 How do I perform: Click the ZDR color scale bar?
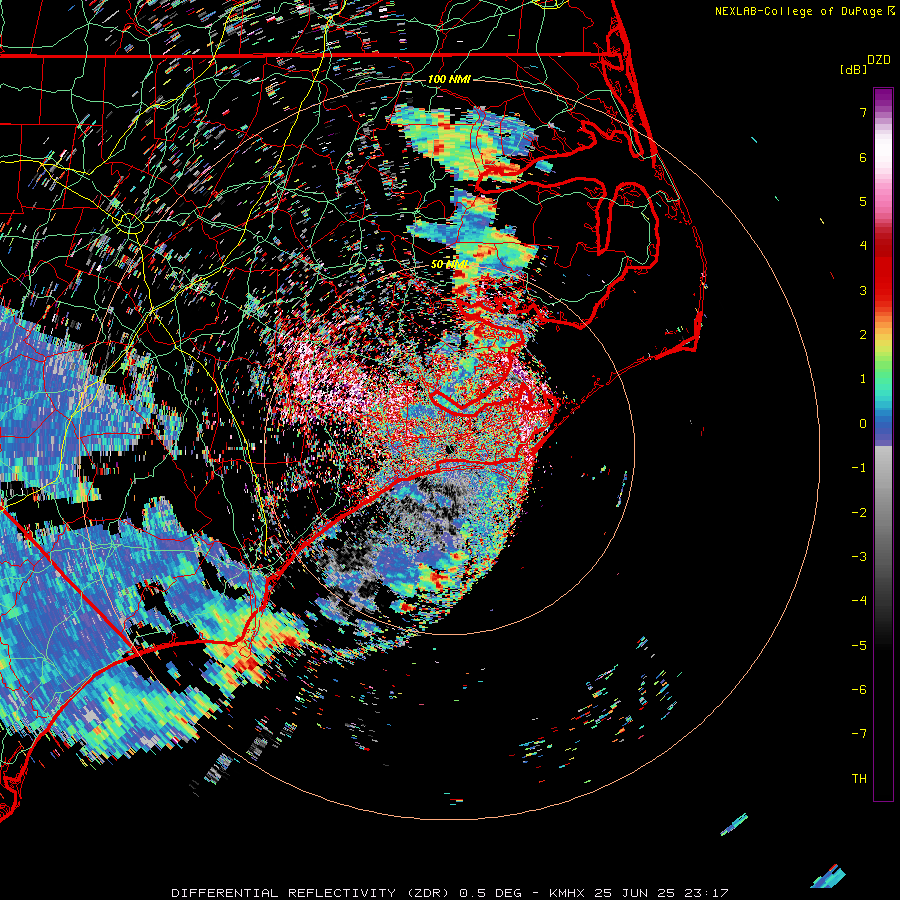(x=883, y=444)
